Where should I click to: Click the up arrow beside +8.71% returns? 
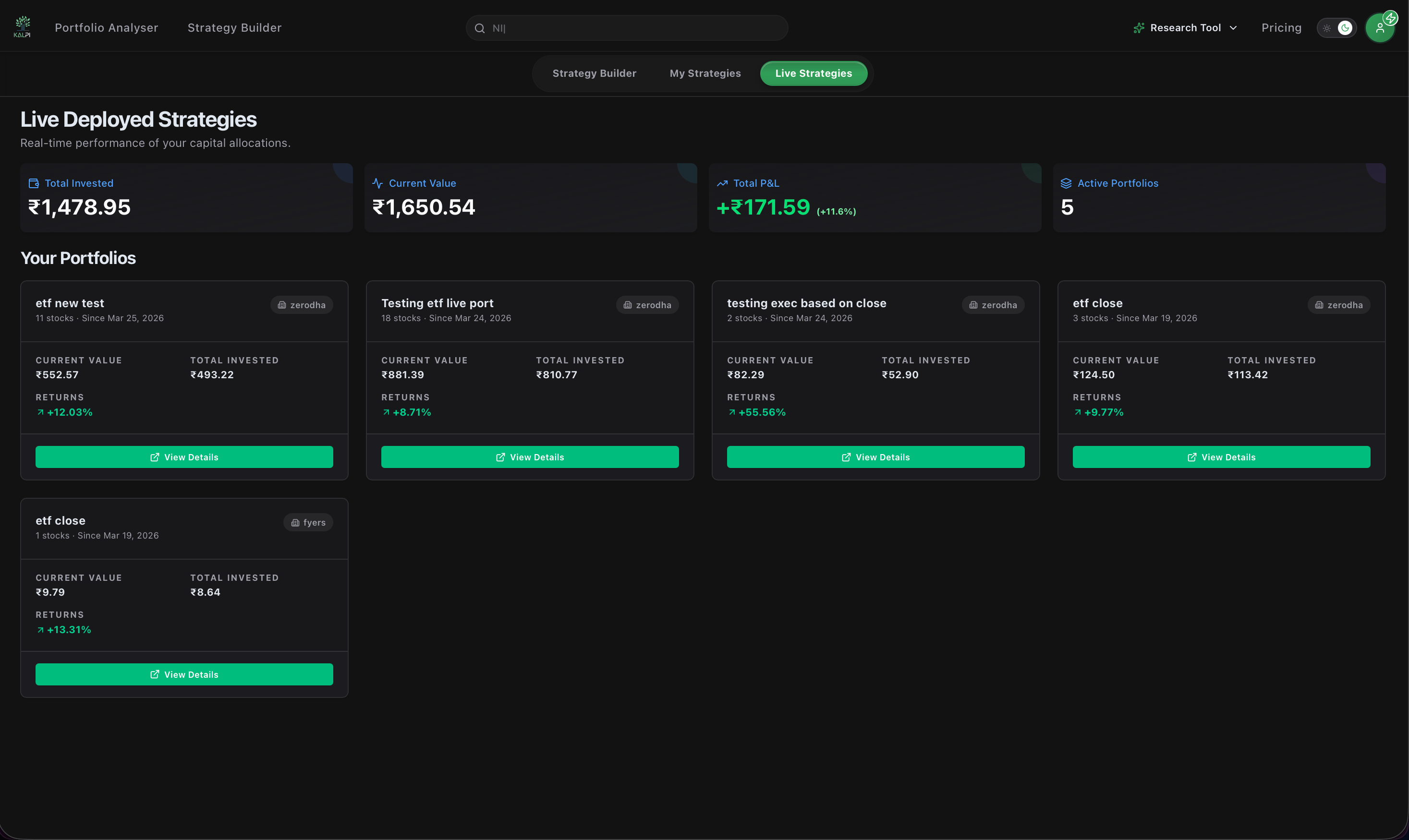pos(386,413)
